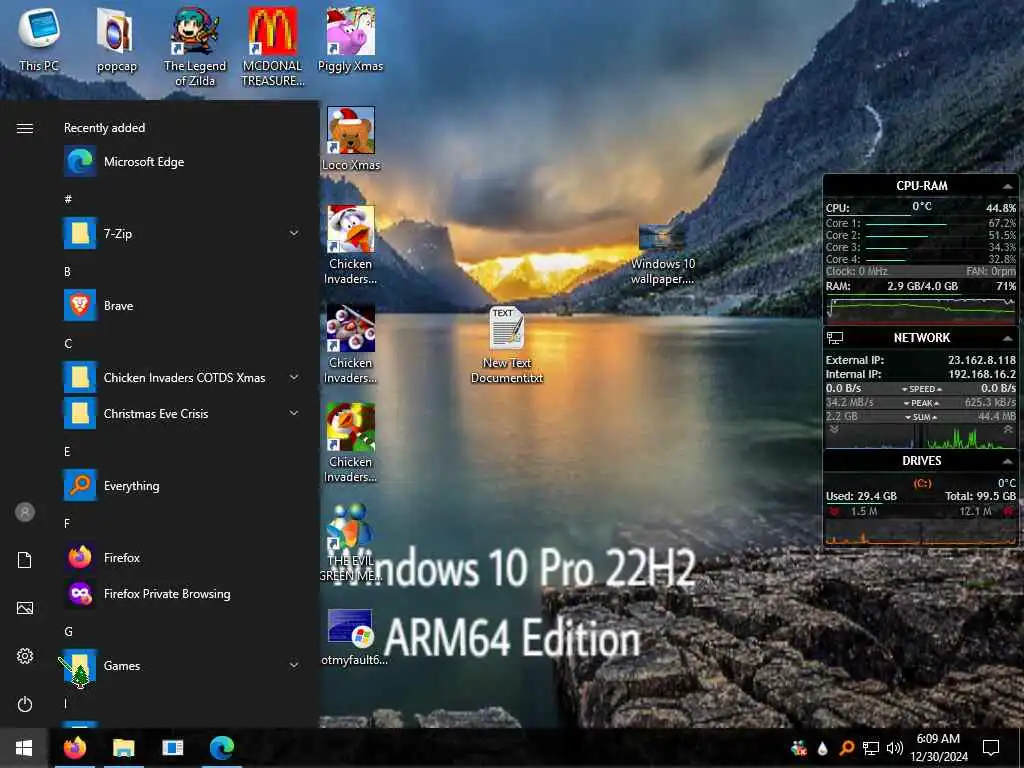The image size is (1024, 768).
Task: Expand the Games folder chevron
Action: point(294,665)
